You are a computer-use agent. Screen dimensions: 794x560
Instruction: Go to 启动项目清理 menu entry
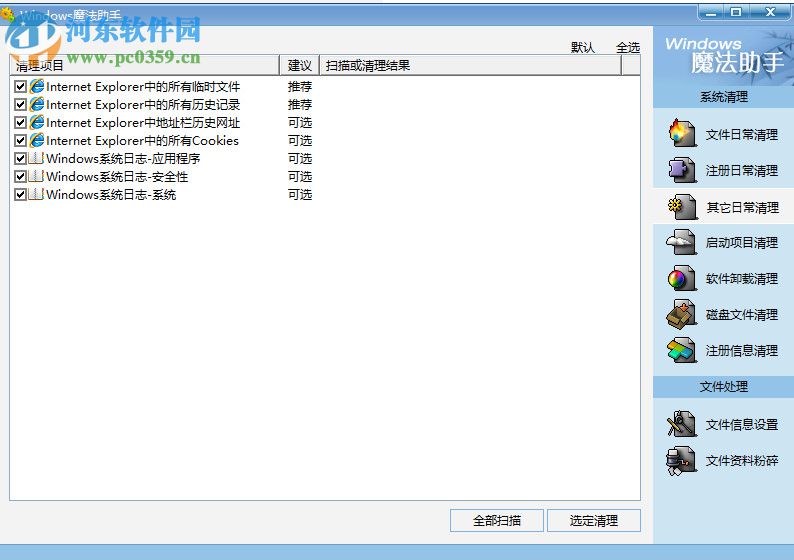click(x=742, y=243)
